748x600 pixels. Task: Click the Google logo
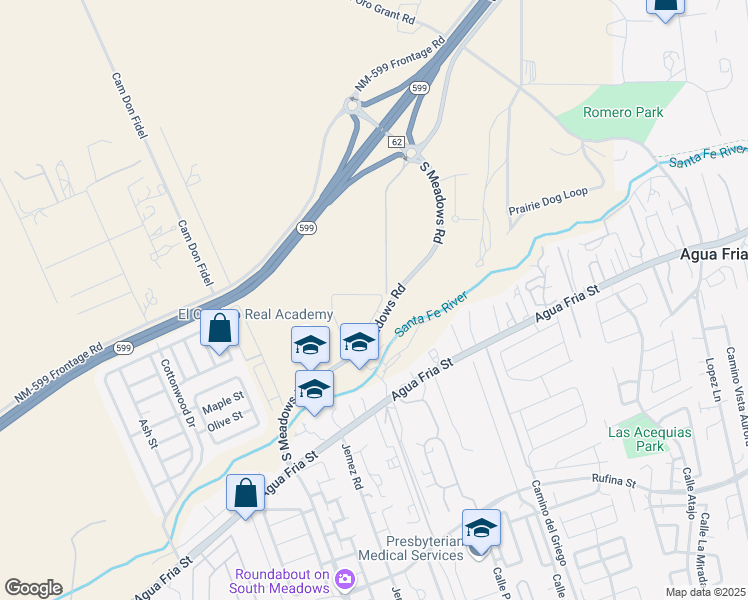pyautogui.click(x=33, y=588)
